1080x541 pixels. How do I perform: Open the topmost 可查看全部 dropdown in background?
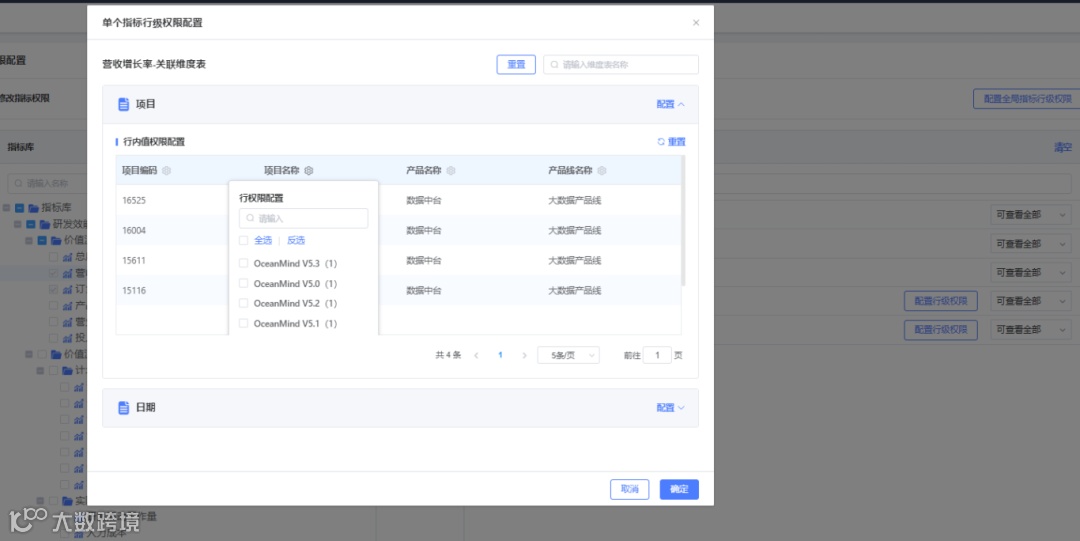tap(1030, 214)
